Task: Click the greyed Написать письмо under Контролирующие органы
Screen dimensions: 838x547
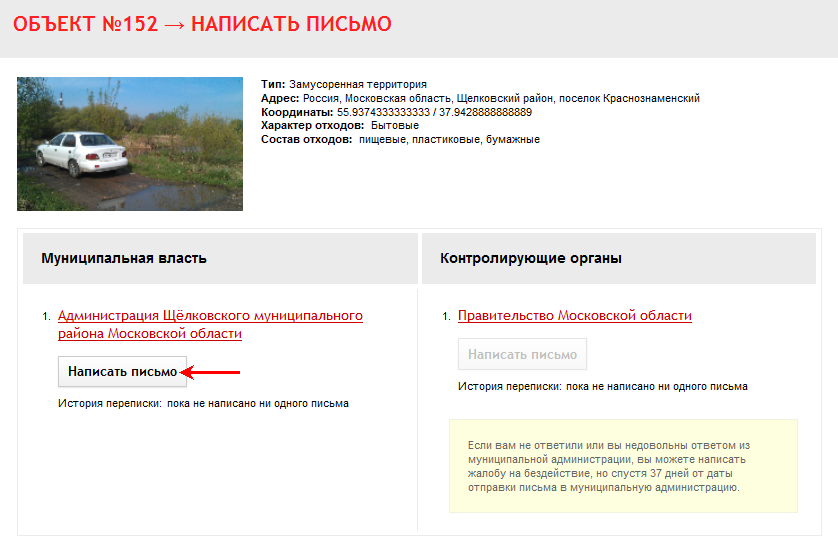Action: (x=522, y=354)
